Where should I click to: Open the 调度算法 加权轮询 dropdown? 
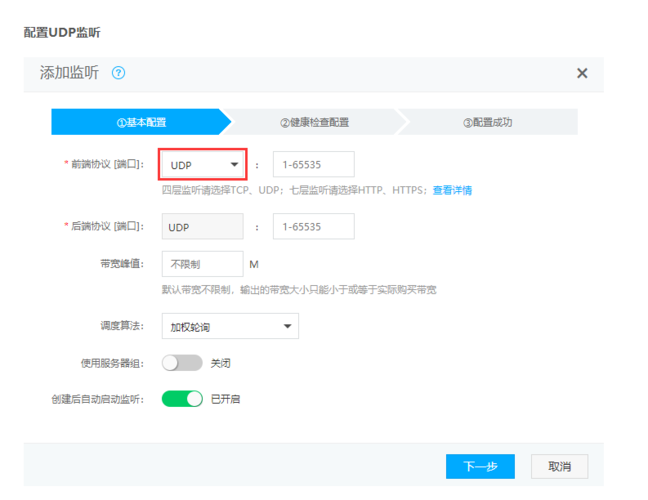click(230, 326)
